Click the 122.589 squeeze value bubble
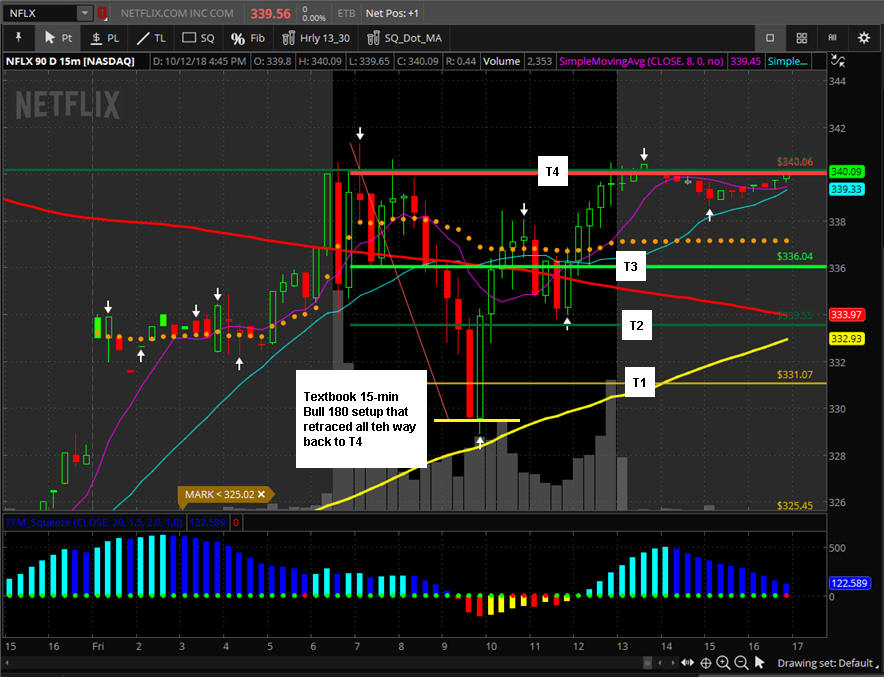This screenshot has height=677, width=884. click(849, 583)
